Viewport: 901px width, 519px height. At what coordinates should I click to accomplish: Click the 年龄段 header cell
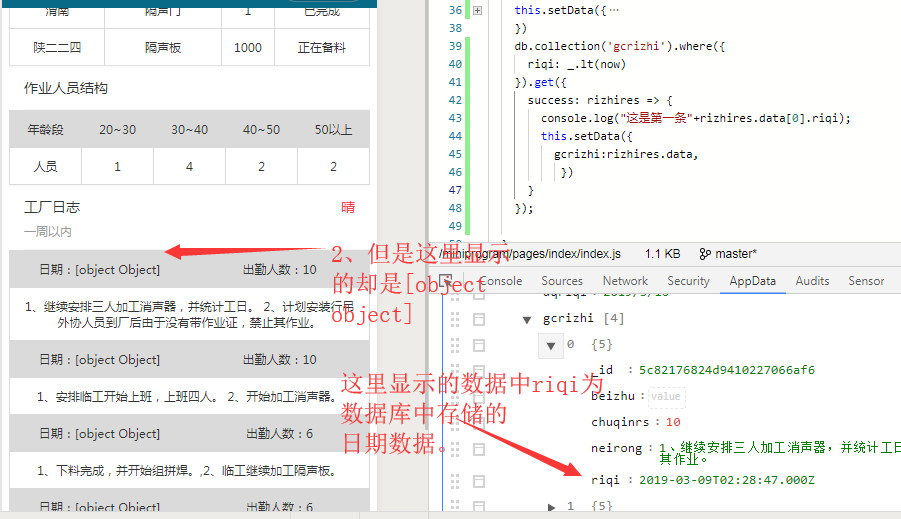45,129
